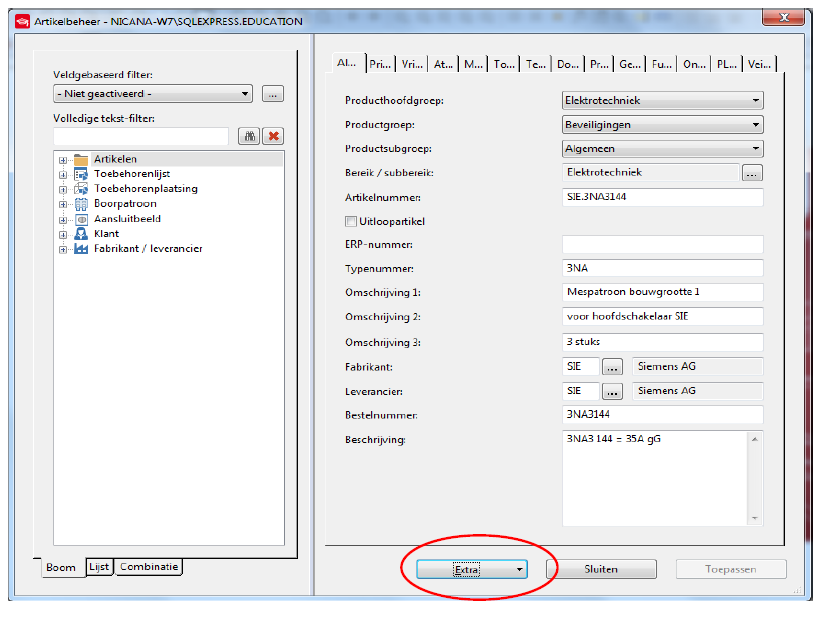Switch to the Vei... tab
The width and height of the screenshot is (838, 618).
759,64
